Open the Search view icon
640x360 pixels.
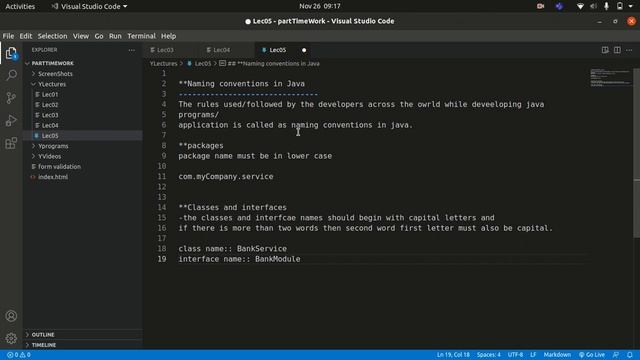[11, 75]
